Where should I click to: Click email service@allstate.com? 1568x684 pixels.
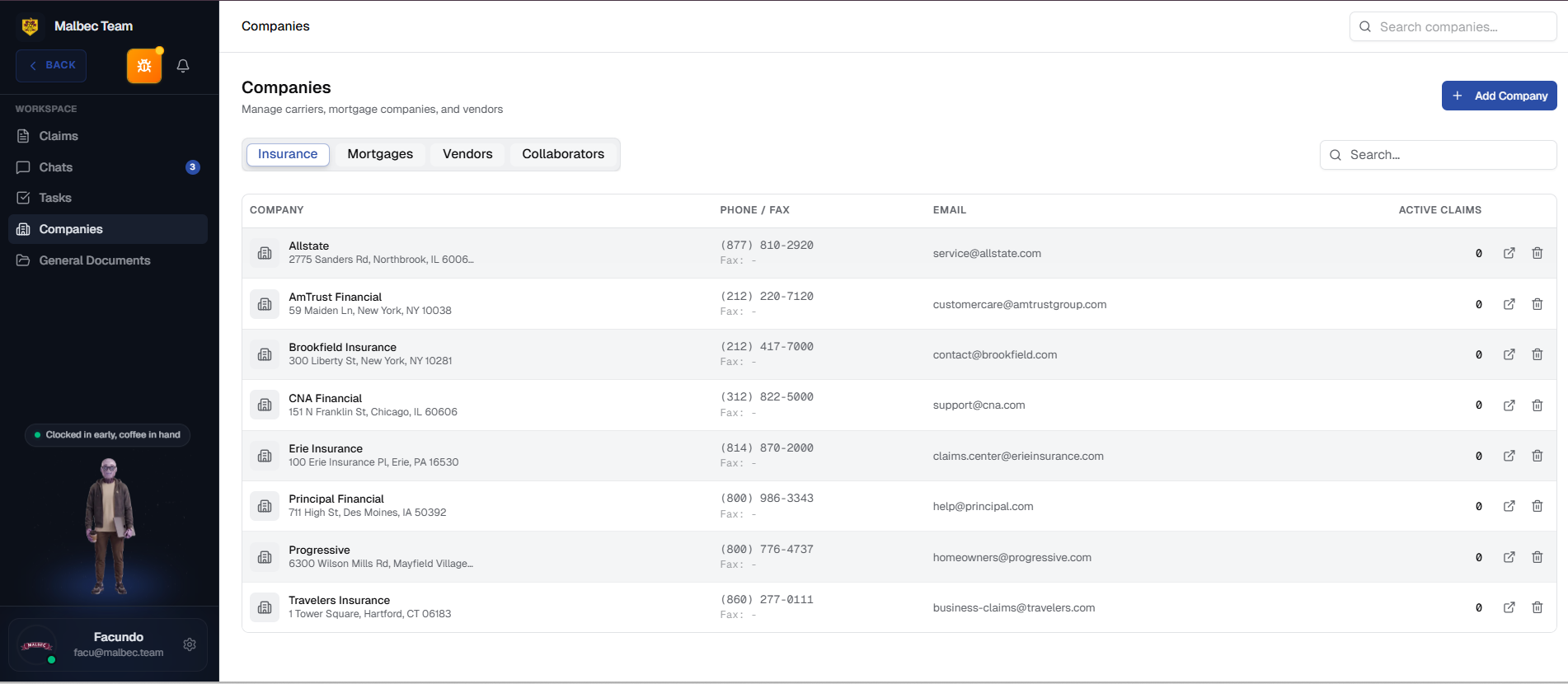987,253
